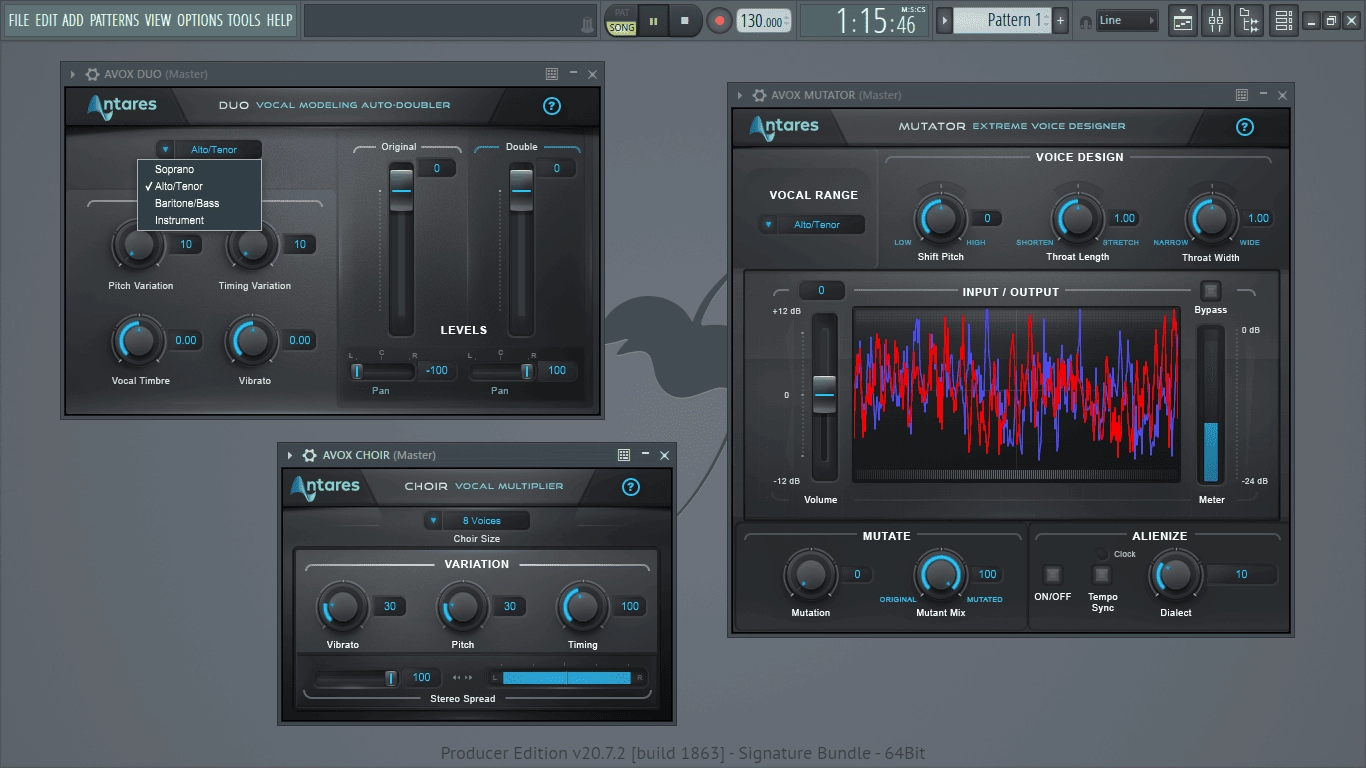This screenshot has height=768, width=1366.
Task: Toggle PAT/SONG playback mode
Action: coord(622,20)
